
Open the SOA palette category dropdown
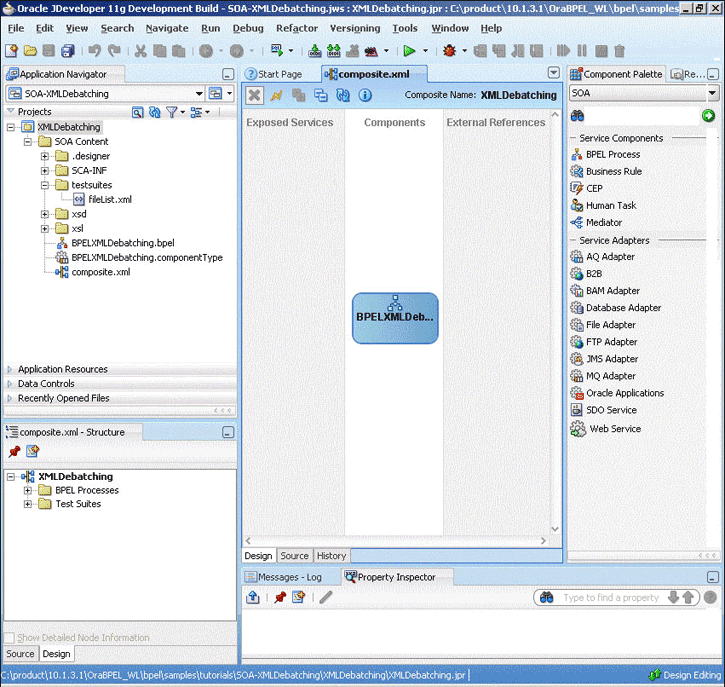pyautogui.click(x=712, y=93)
